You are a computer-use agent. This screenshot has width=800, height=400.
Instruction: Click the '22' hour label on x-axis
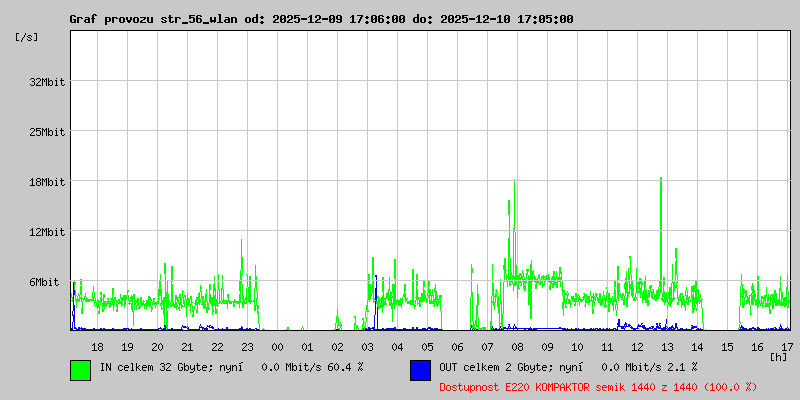[217, 347]
